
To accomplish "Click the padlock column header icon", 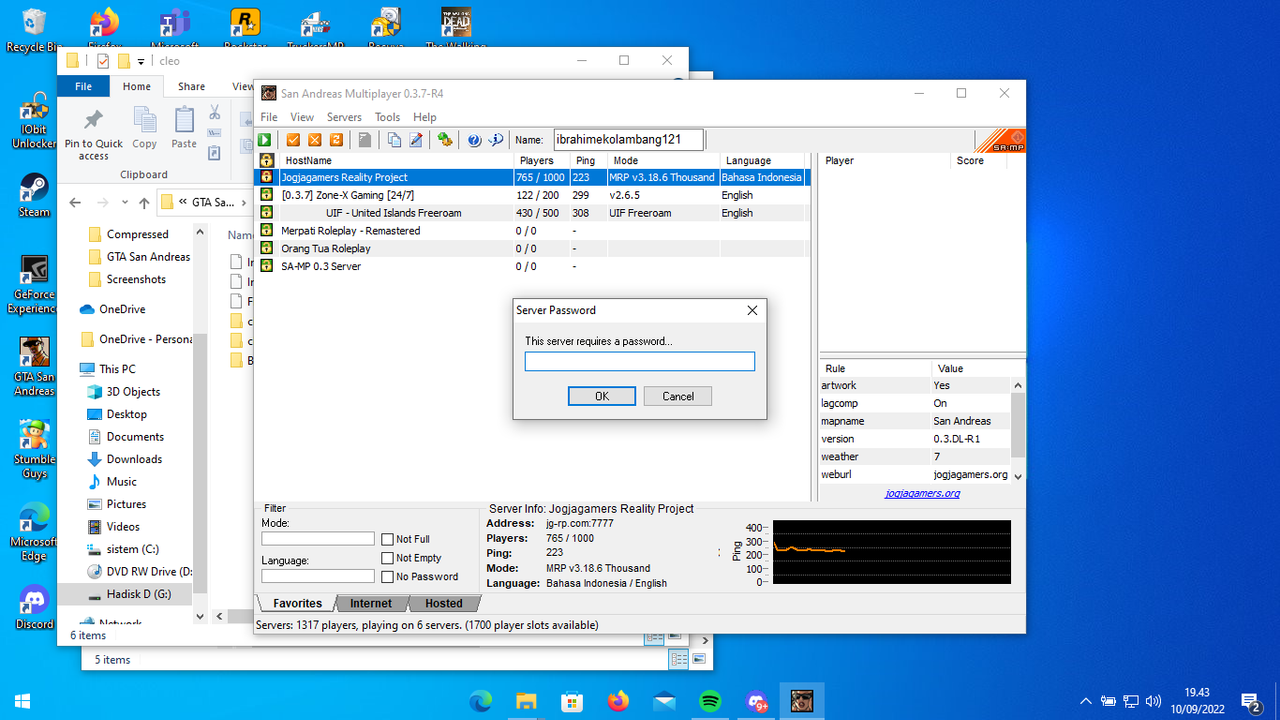I will click(267, 160).
